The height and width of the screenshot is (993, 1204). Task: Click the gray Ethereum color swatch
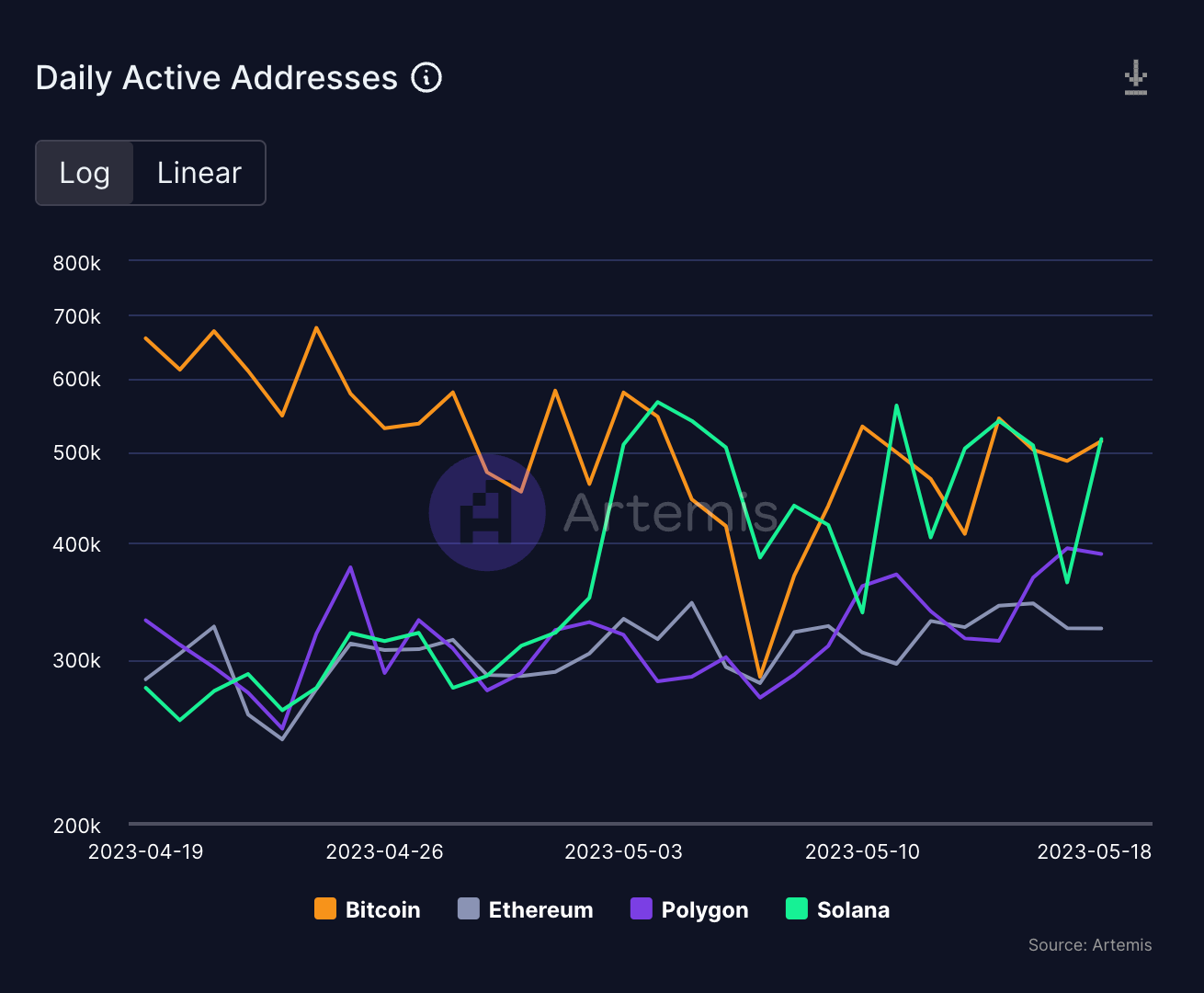pos(469,909)
